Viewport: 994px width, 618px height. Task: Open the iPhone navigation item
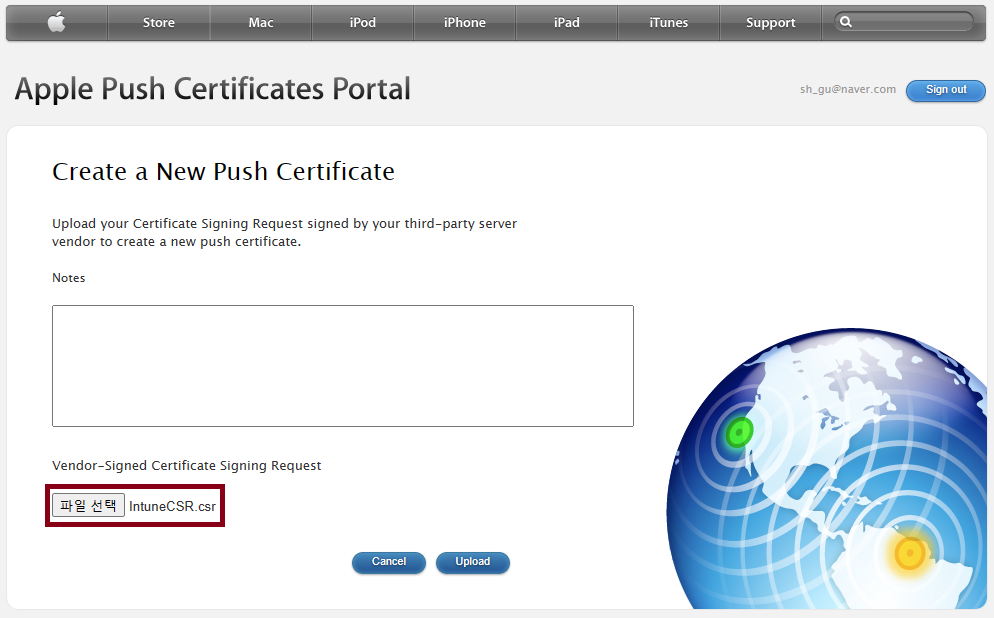[x=465, y=23]
